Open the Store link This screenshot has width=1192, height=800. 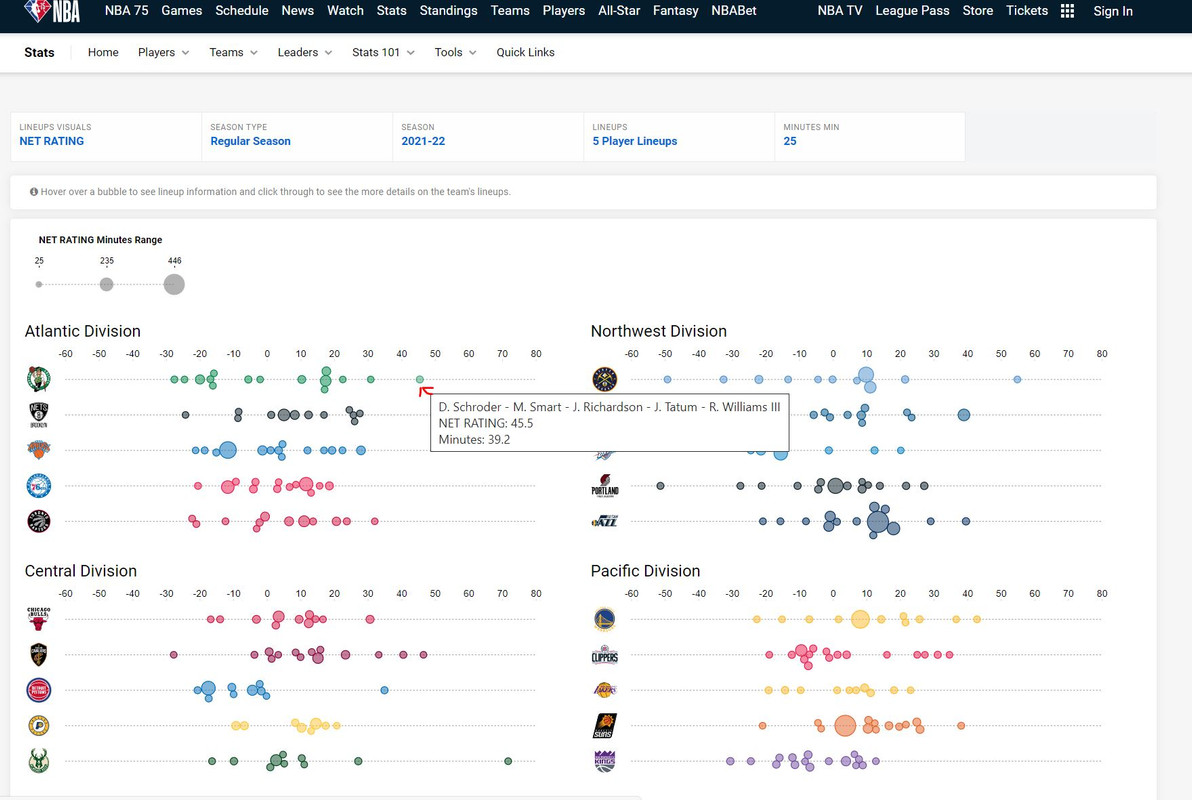tap(978, 11)
